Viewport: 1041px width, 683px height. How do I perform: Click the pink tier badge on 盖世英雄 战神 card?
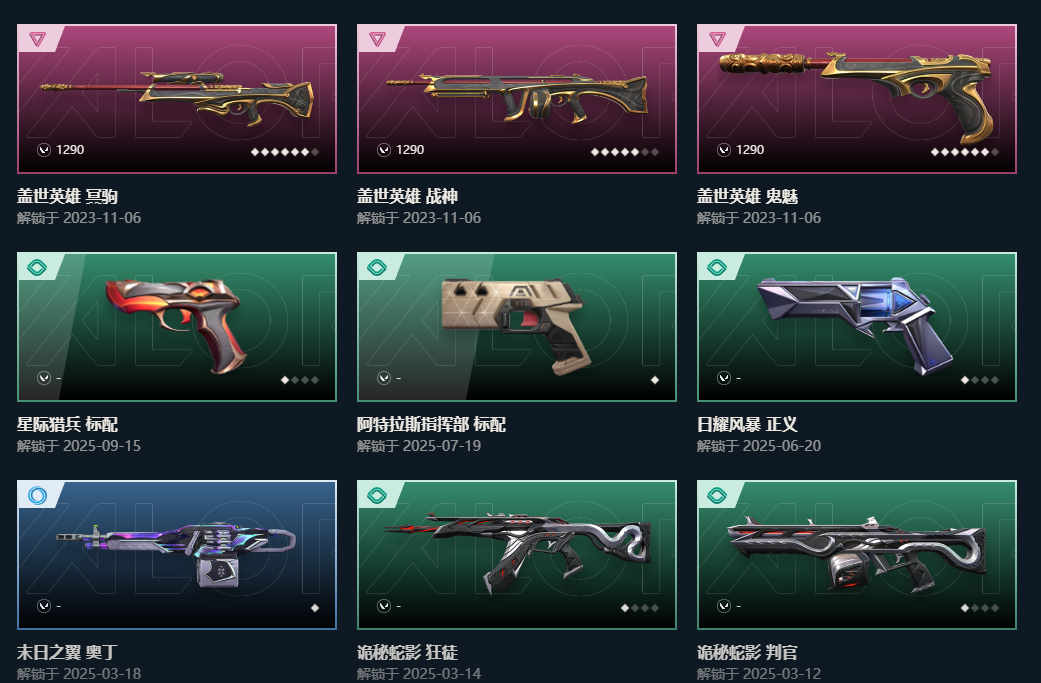(x=377, y=39)
